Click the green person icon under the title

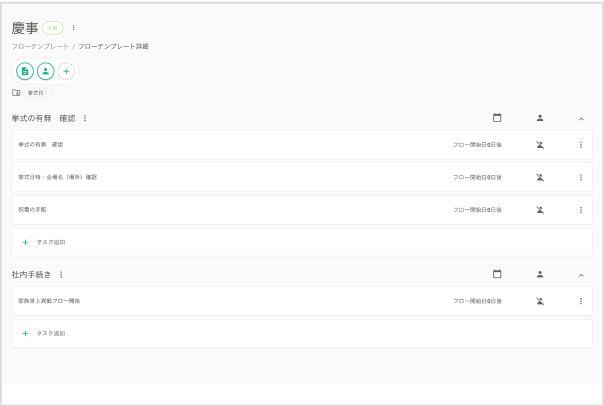pyautogui.click(x=45, y=71)
